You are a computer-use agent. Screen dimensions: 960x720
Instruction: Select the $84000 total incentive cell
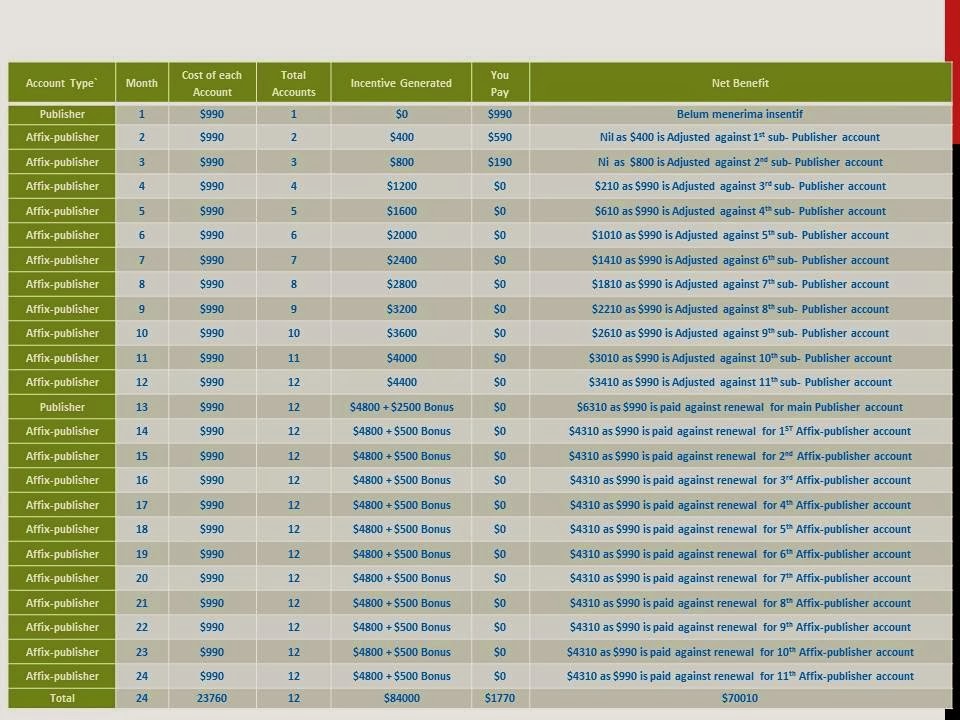click(x=401, y=698)
